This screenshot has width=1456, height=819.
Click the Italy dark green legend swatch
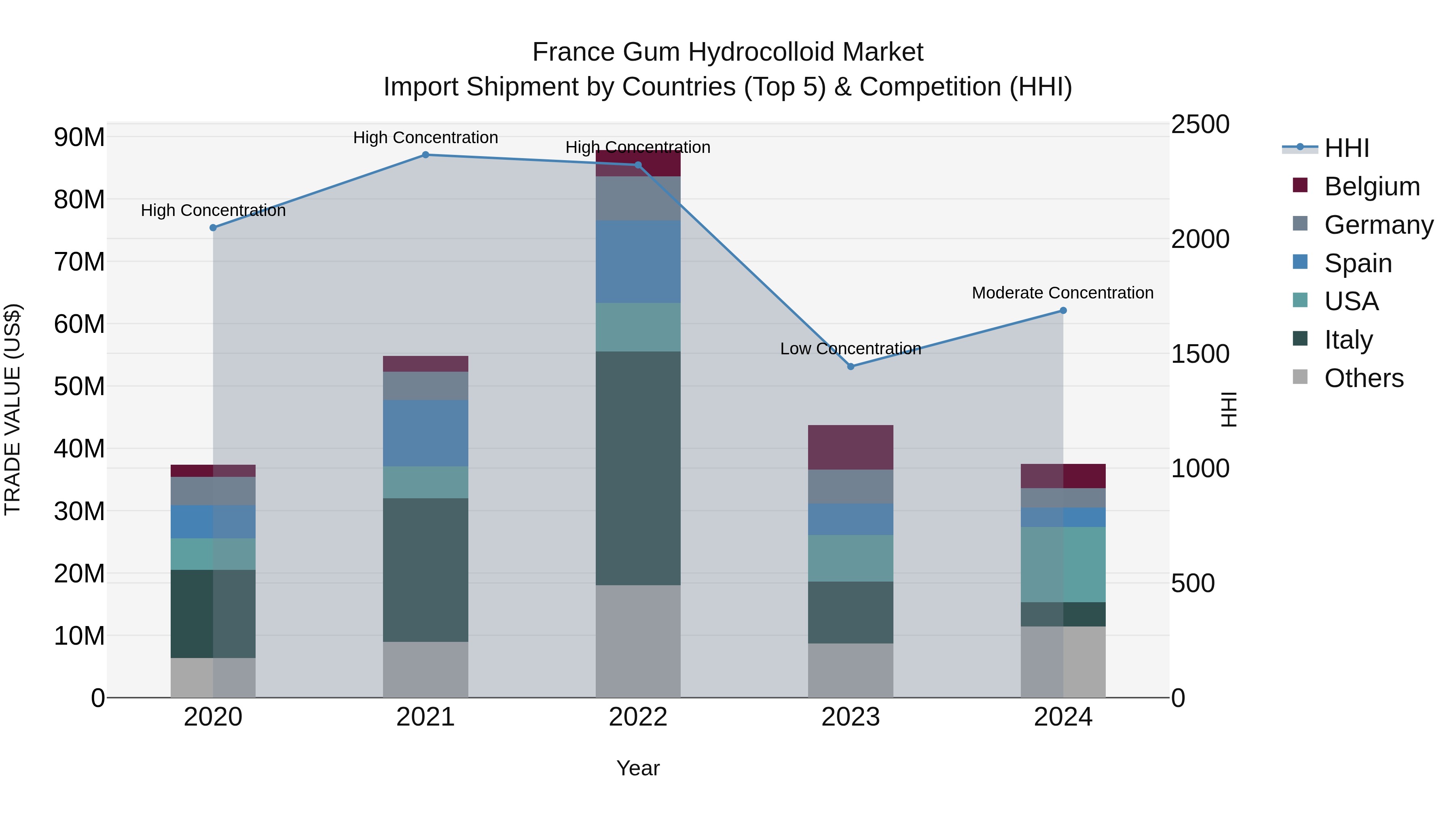(1300, 338)
